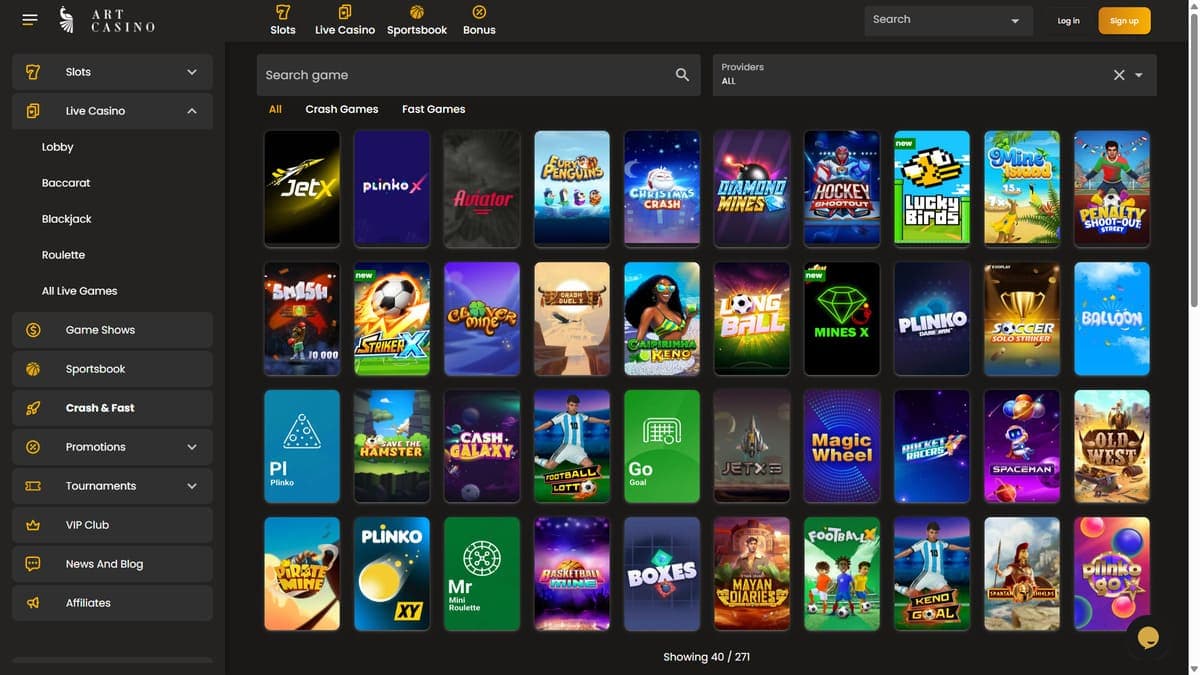Open Slots from the top navigation
Screen dimensions: 1200x675
(x=283, y=20)
